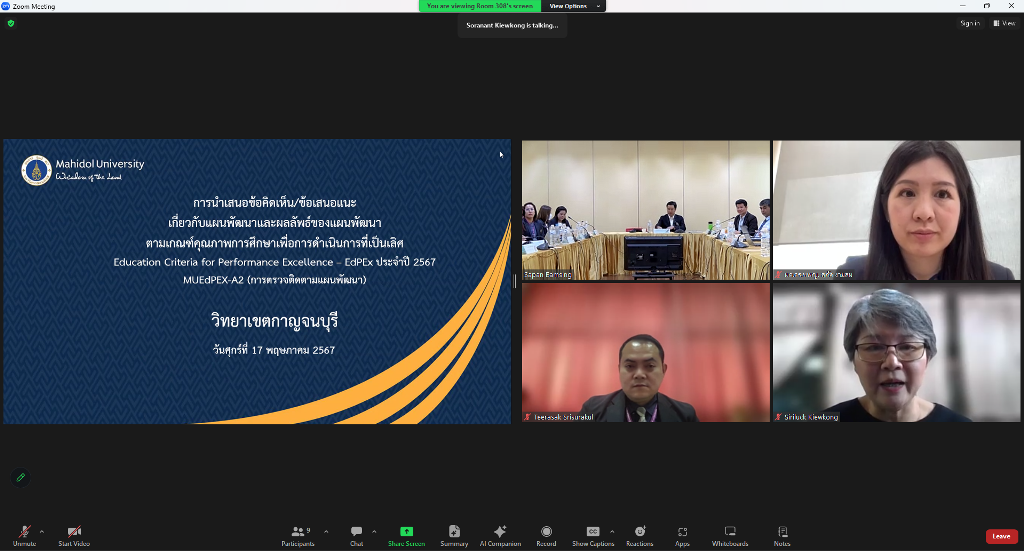This screenshot has height=551, width=1024.
Task: Launch AI Companion
Action: point(500,535)
